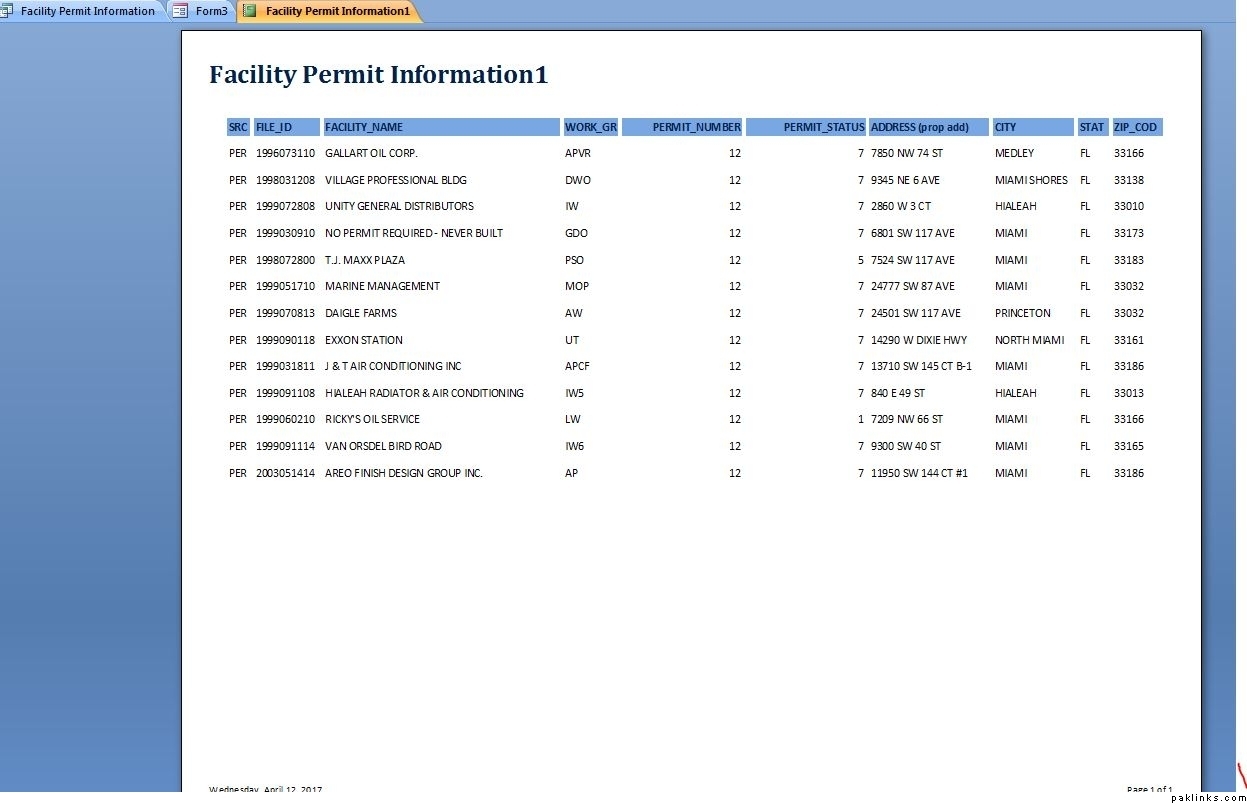Click the WORK_GR column header

click(x=590, y=127)
